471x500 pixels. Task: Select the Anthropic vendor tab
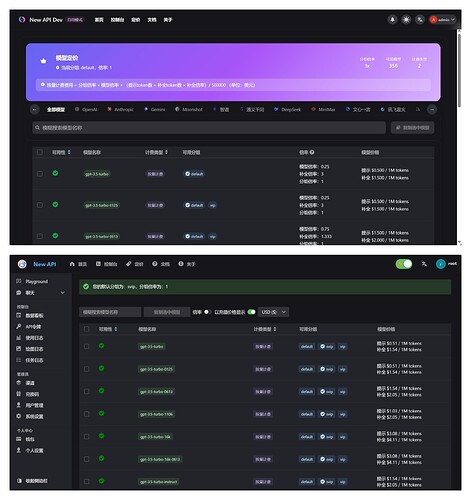(x=120, y=109)
